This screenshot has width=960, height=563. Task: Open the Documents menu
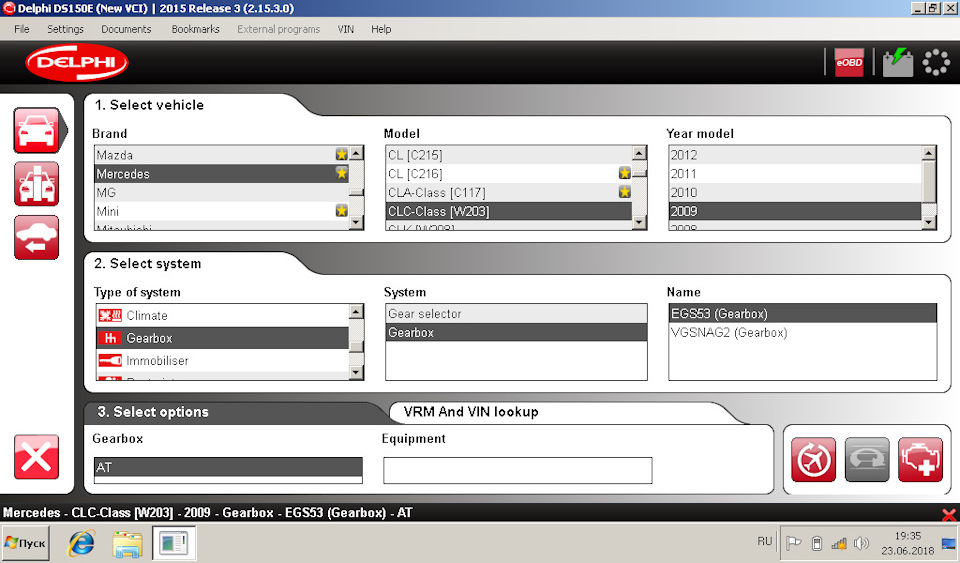click(x=126, y=29)
